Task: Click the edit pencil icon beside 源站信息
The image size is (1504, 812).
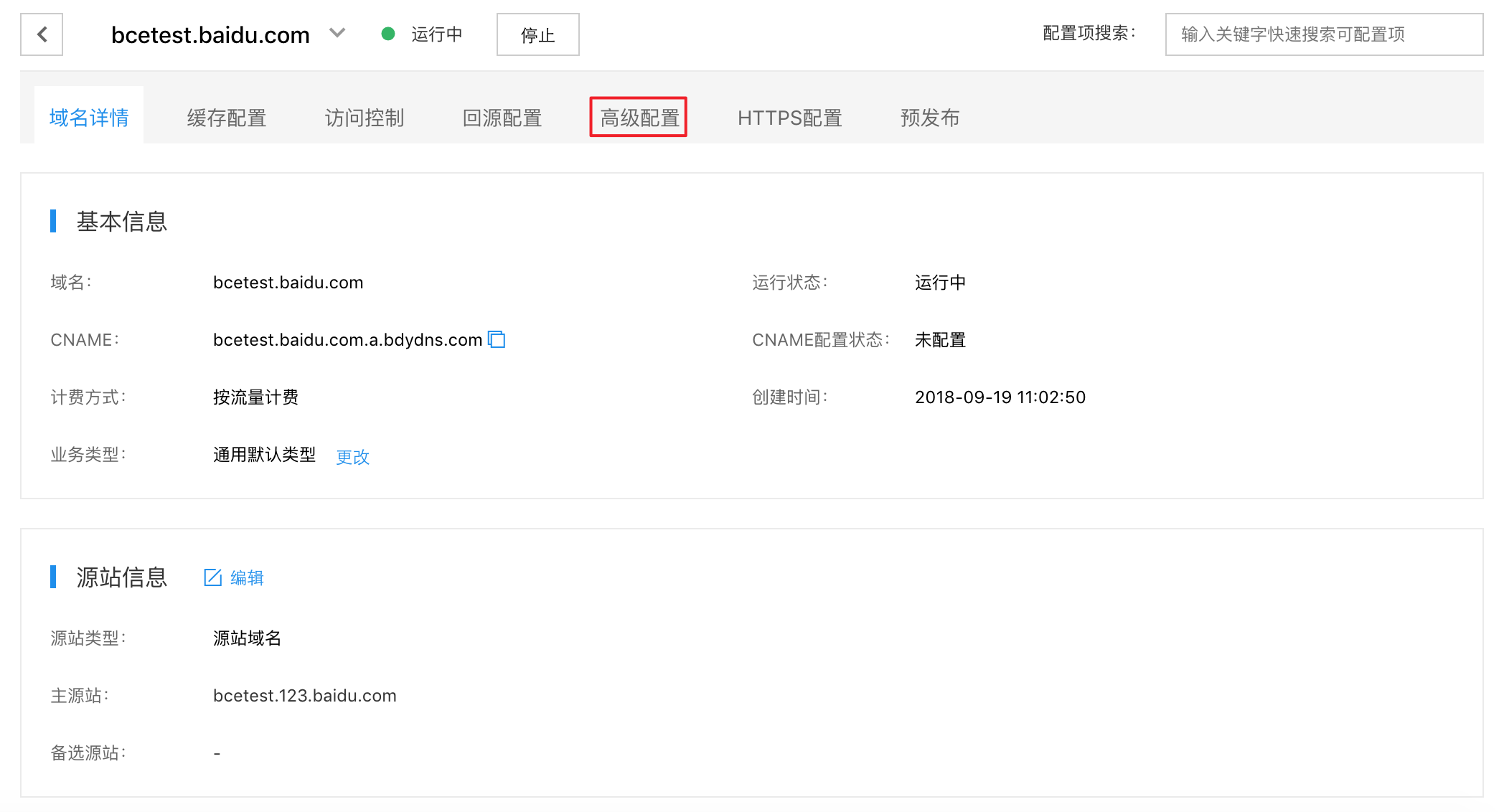Action: pyautogui.click(x=213, y=577)
